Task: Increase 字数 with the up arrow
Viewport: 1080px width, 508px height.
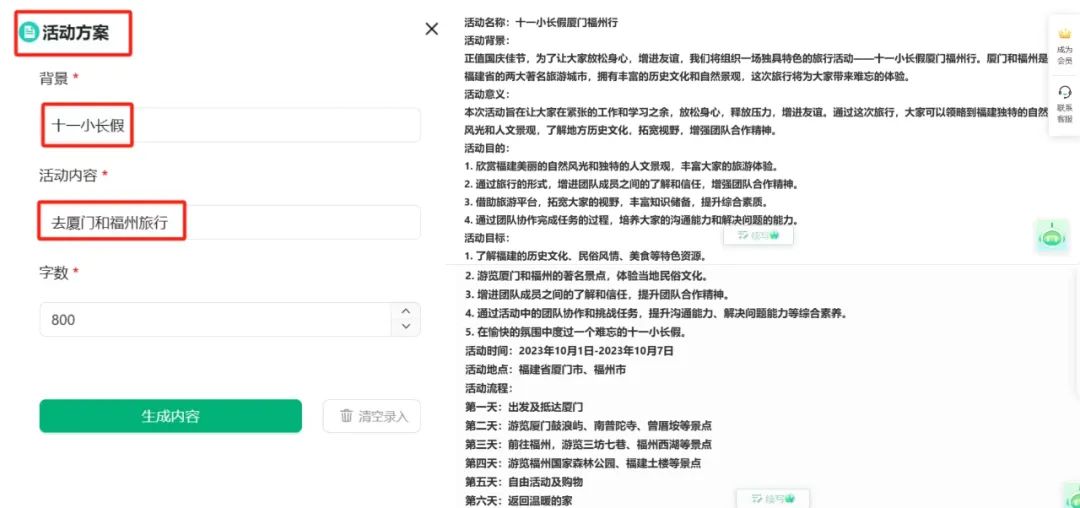Action: click(405, 312)
